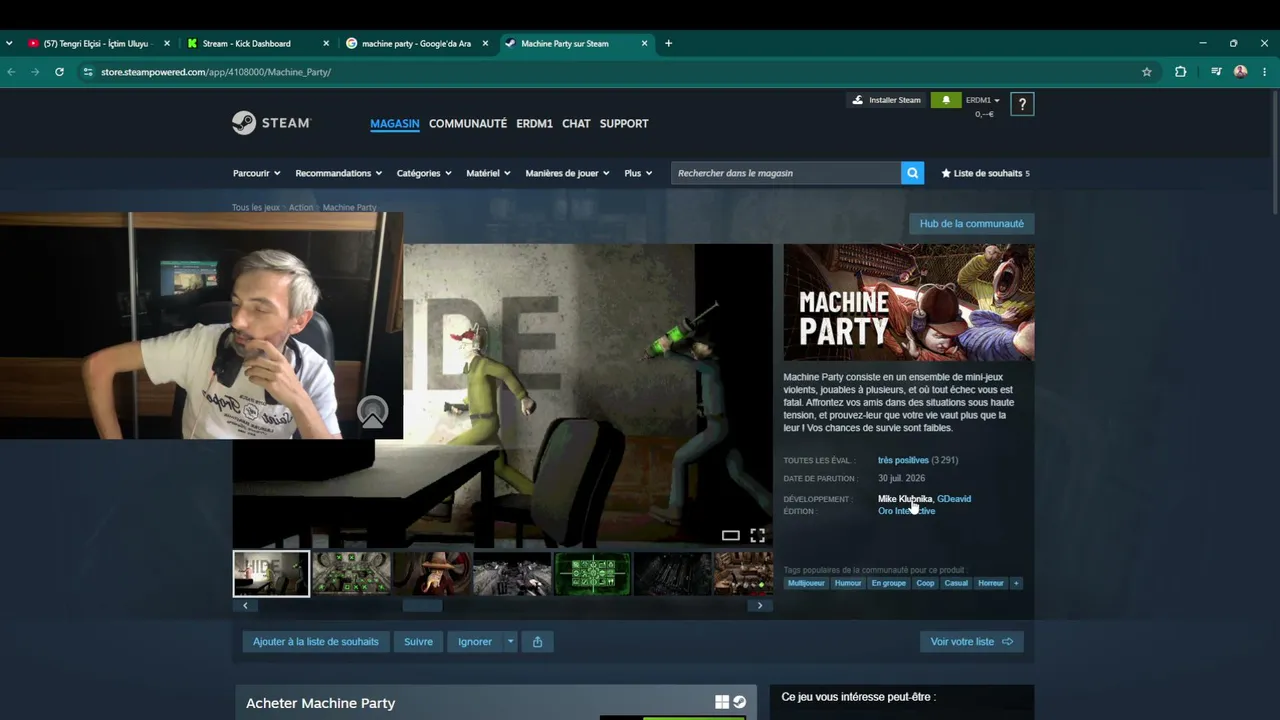Screen dimensions: 1280x720
Task: Click the Installer Steam button
Action: click(887, 100)
